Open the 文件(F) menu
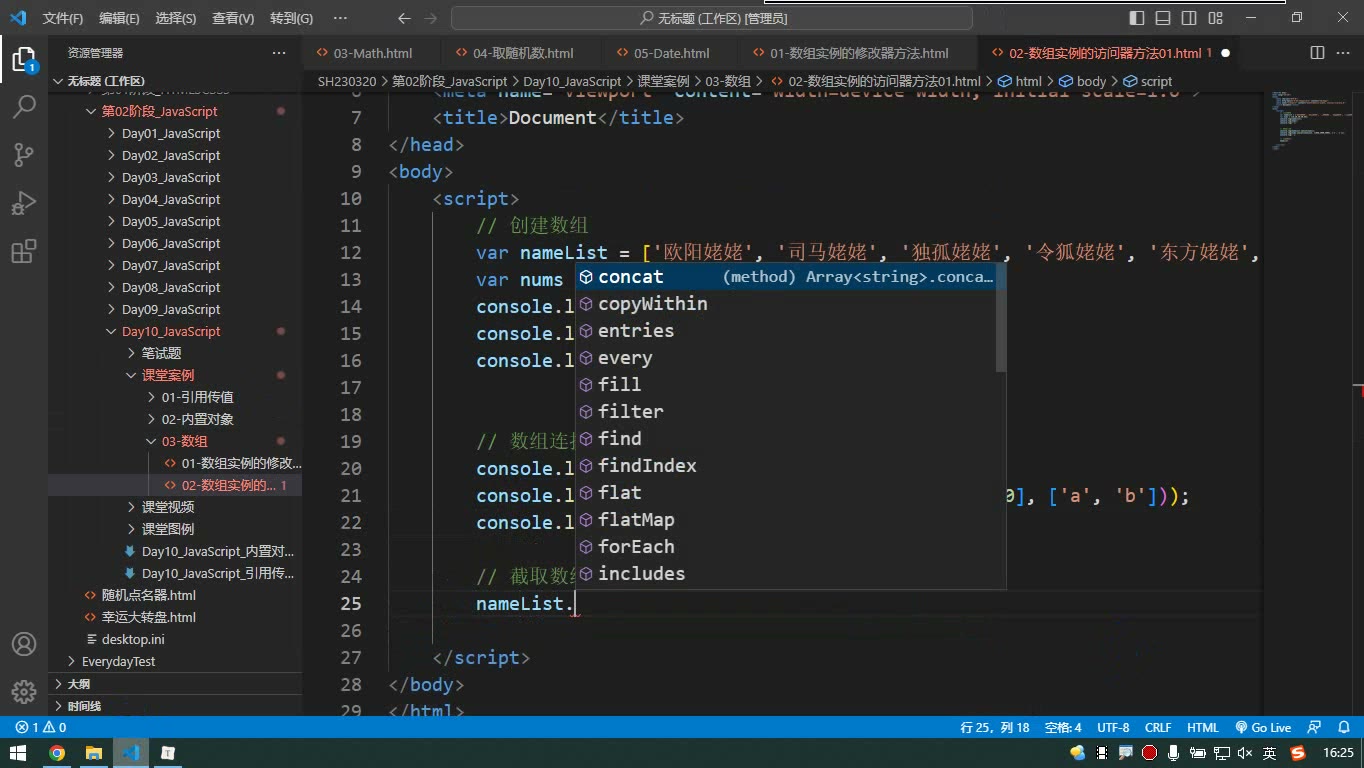1364x768 pixels. [63, 18]
